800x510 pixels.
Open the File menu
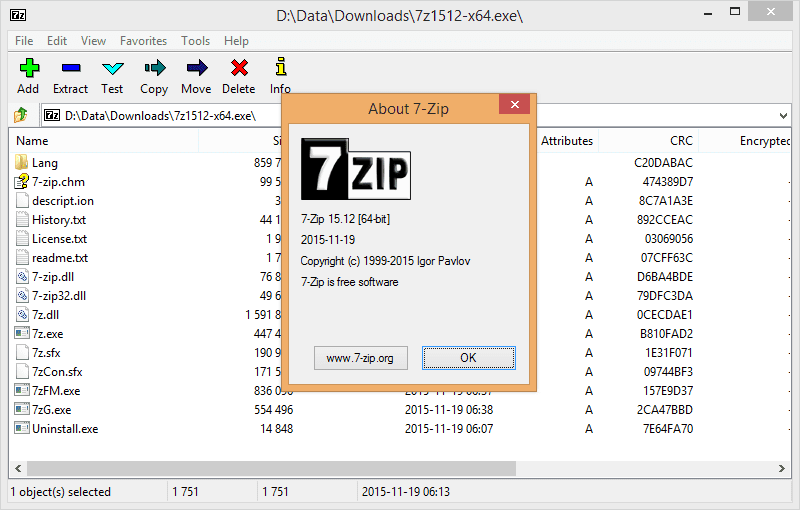[24, 41]
